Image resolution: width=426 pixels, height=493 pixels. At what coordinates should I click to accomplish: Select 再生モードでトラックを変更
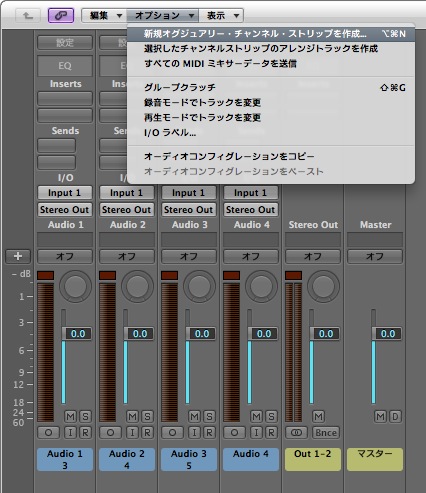click(x=271, y=118)
